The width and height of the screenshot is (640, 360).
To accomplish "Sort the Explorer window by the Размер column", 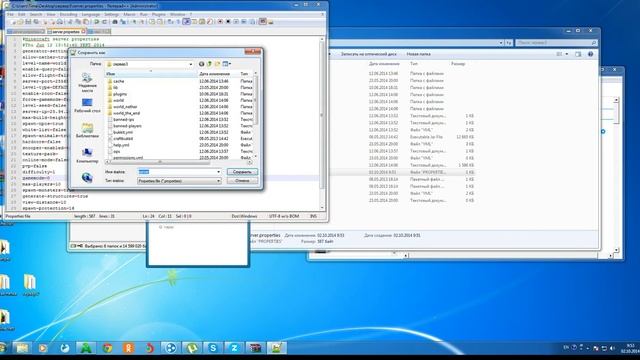I will tap(458, 64).
